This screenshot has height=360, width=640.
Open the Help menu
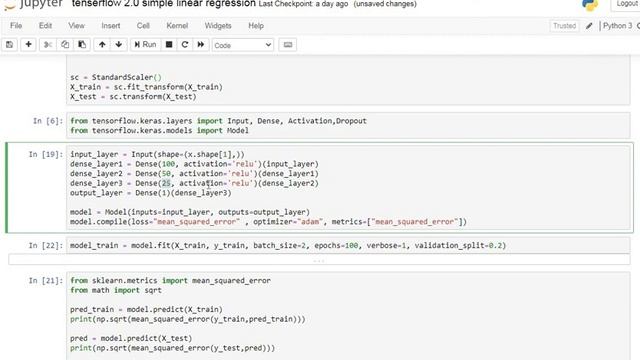pyautogui.click(x=256, y=26)
